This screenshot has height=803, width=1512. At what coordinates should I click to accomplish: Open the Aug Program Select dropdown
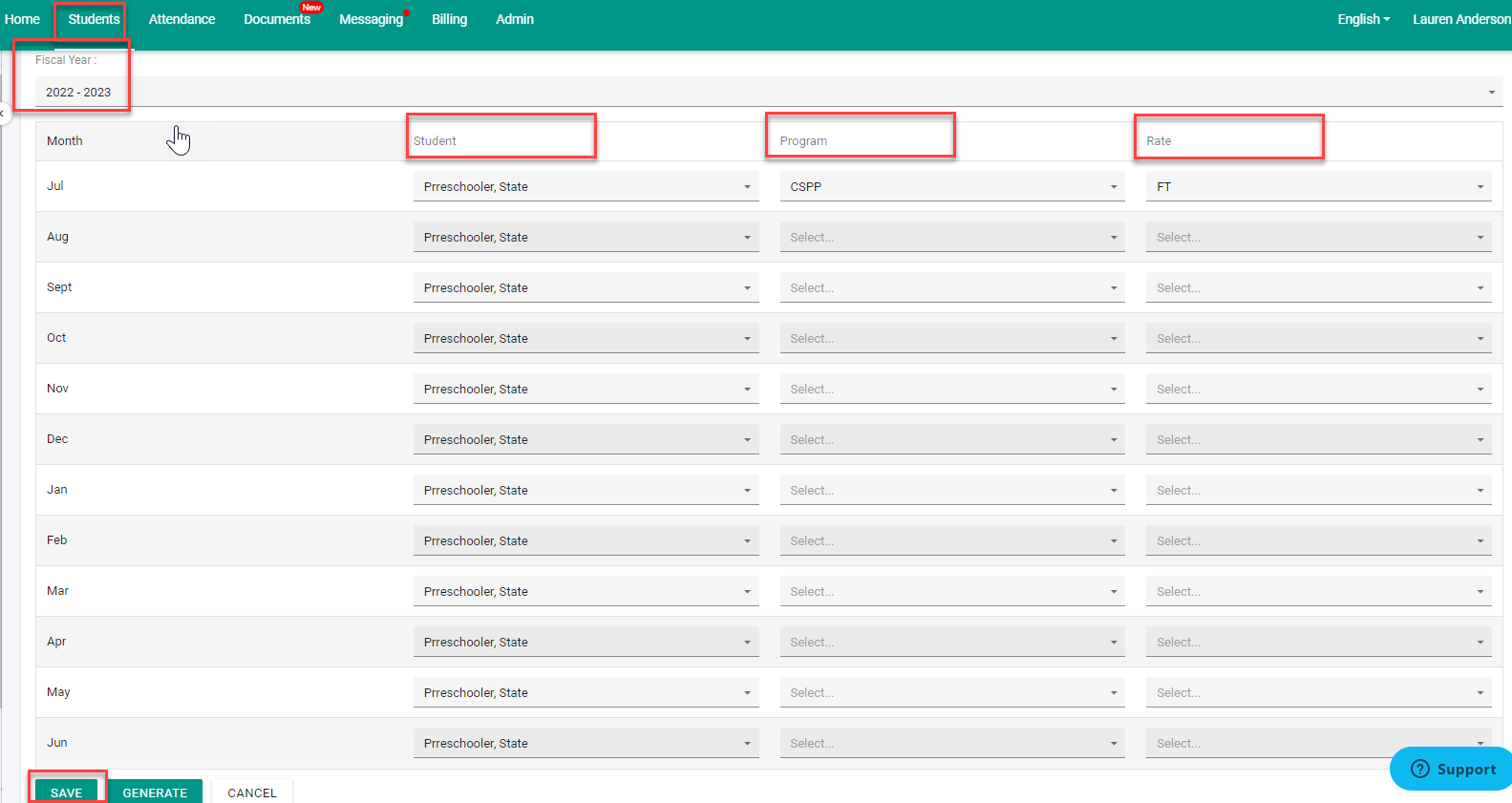point(951,238)
